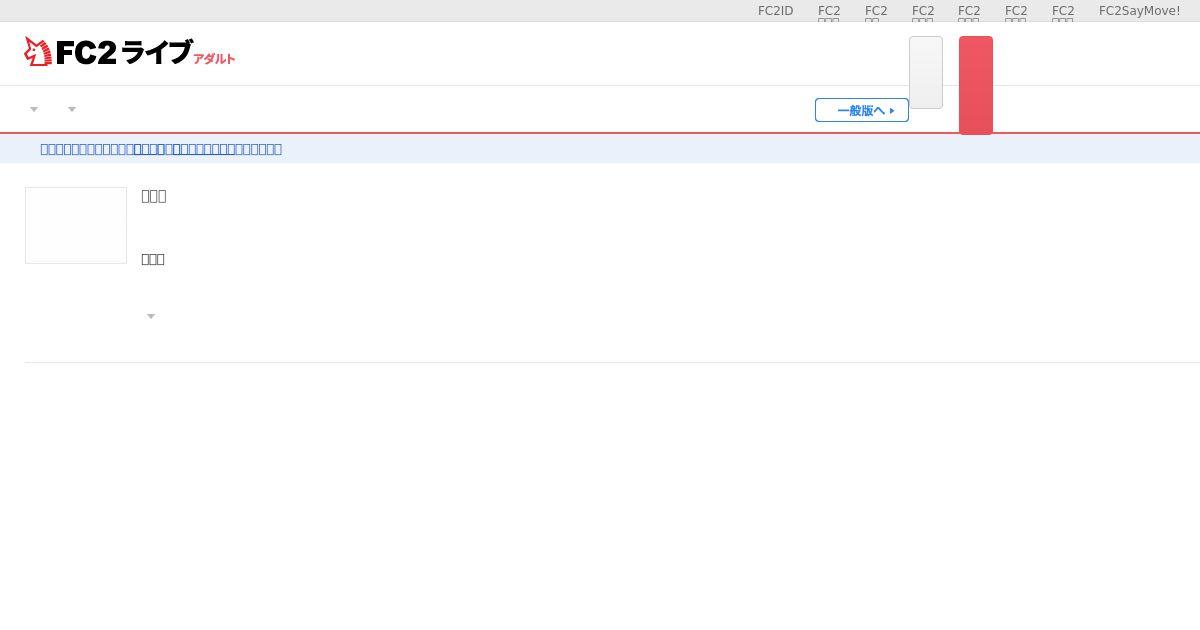The width and height of the screenshot is (1200, 630).
Task: Switch to general version via 一般版へ button
Action: click(862, 110)
